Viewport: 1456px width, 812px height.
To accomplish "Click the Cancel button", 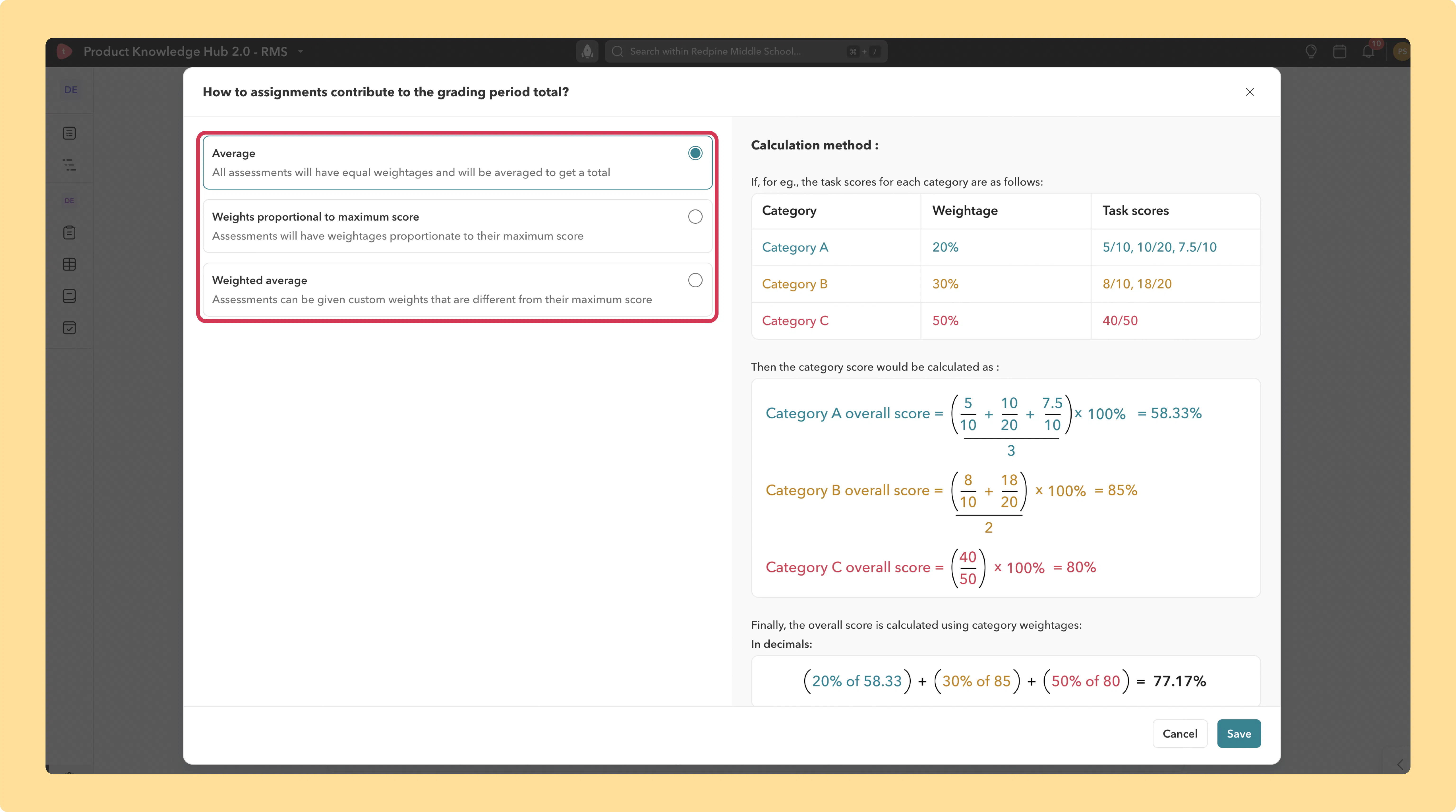I will 1180,733.
